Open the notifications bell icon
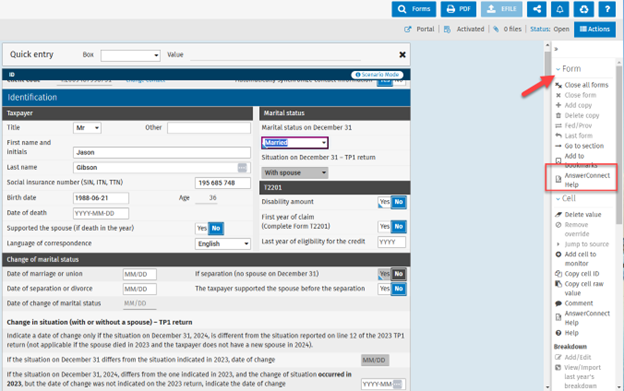Viewport: 624px width, 391px height. (560, 9)
